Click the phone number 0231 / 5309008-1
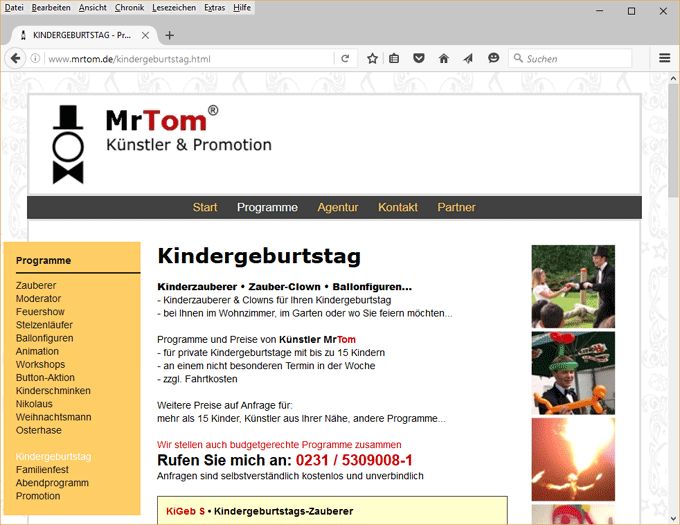The image size is (680, 525). coord(354,460)
